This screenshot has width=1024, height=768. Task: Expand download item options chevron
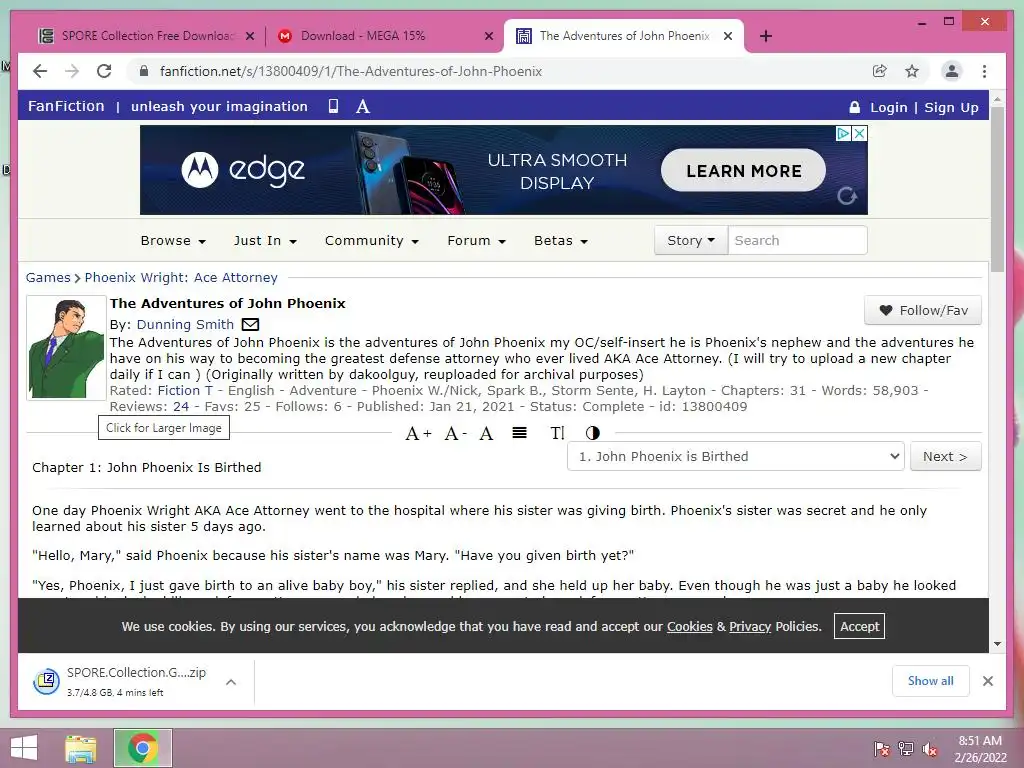click(x=231, y=682)
